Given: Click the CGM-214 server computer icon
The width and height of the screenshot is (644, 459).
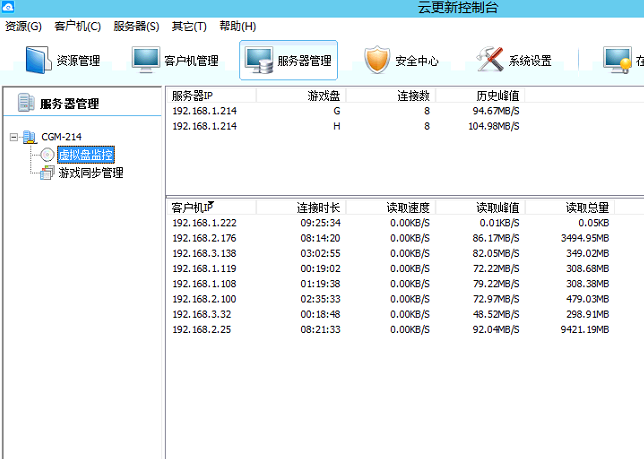Looking at the screenshot, I should click(30, 137).
